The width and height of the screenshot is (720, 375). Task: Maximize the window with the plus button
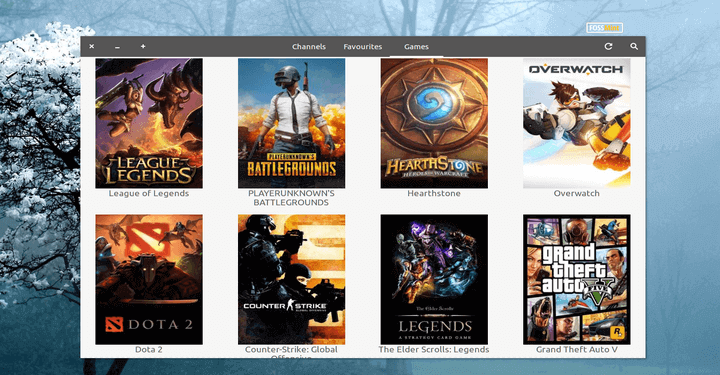pyautogui.click(x=143, y=46)
